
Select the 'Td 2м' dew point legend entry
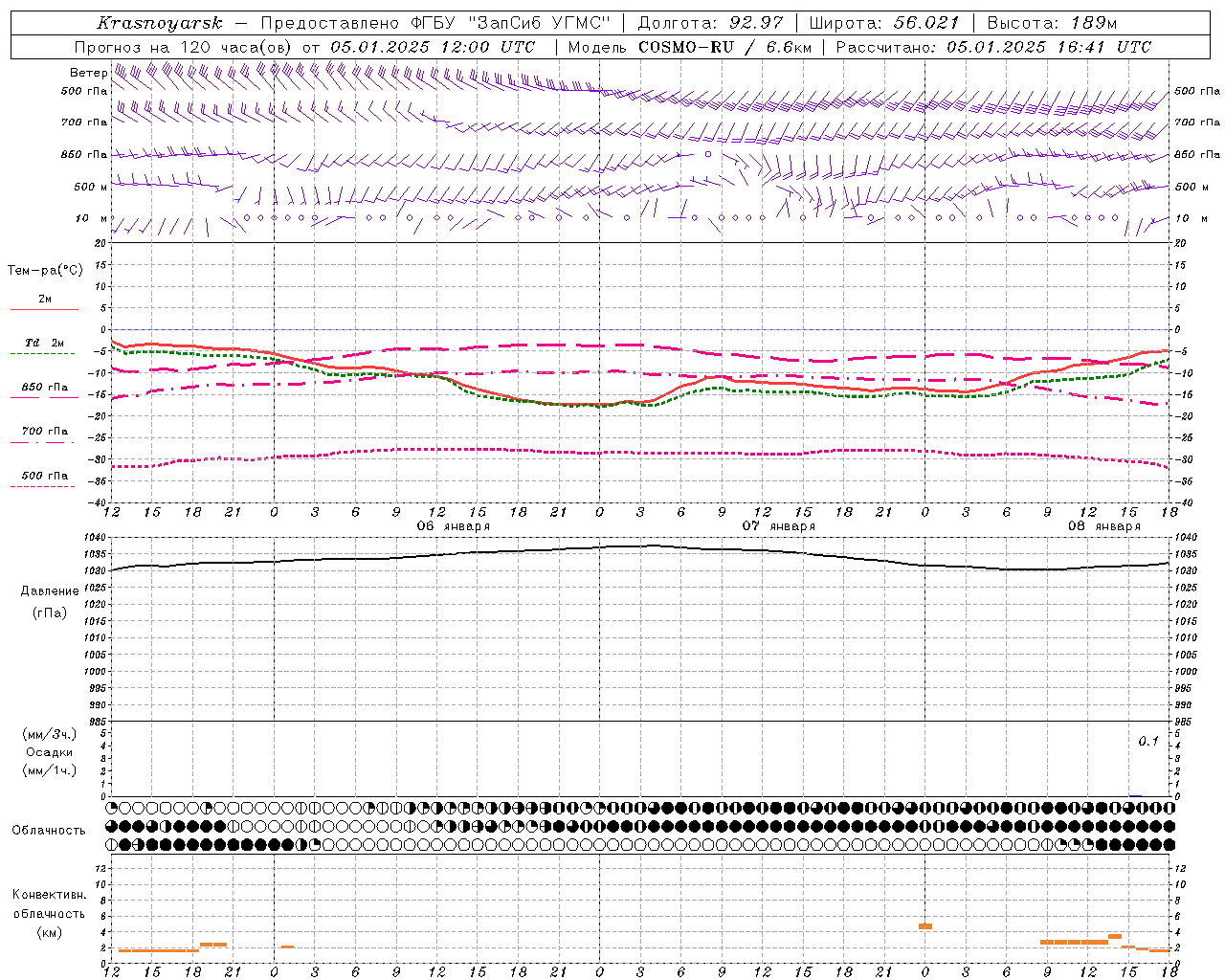45,343
